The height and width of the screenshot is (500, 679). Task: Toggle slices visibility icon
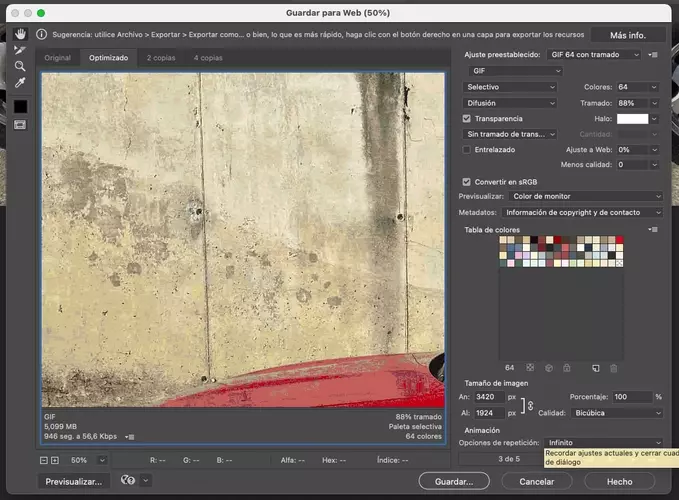(20, 125)
